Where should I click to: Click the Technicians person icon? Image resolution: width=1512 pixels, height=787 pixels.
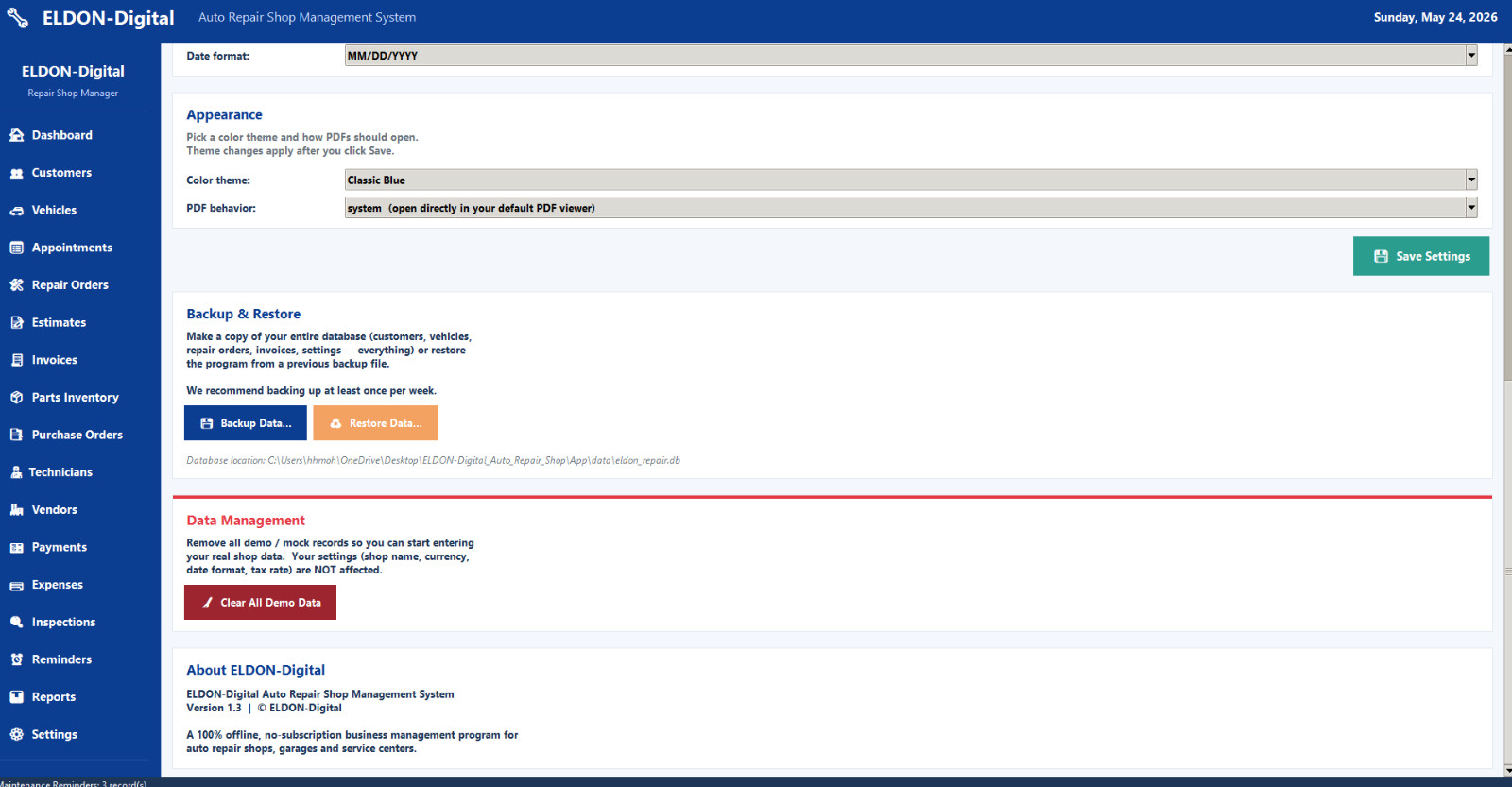16,472
